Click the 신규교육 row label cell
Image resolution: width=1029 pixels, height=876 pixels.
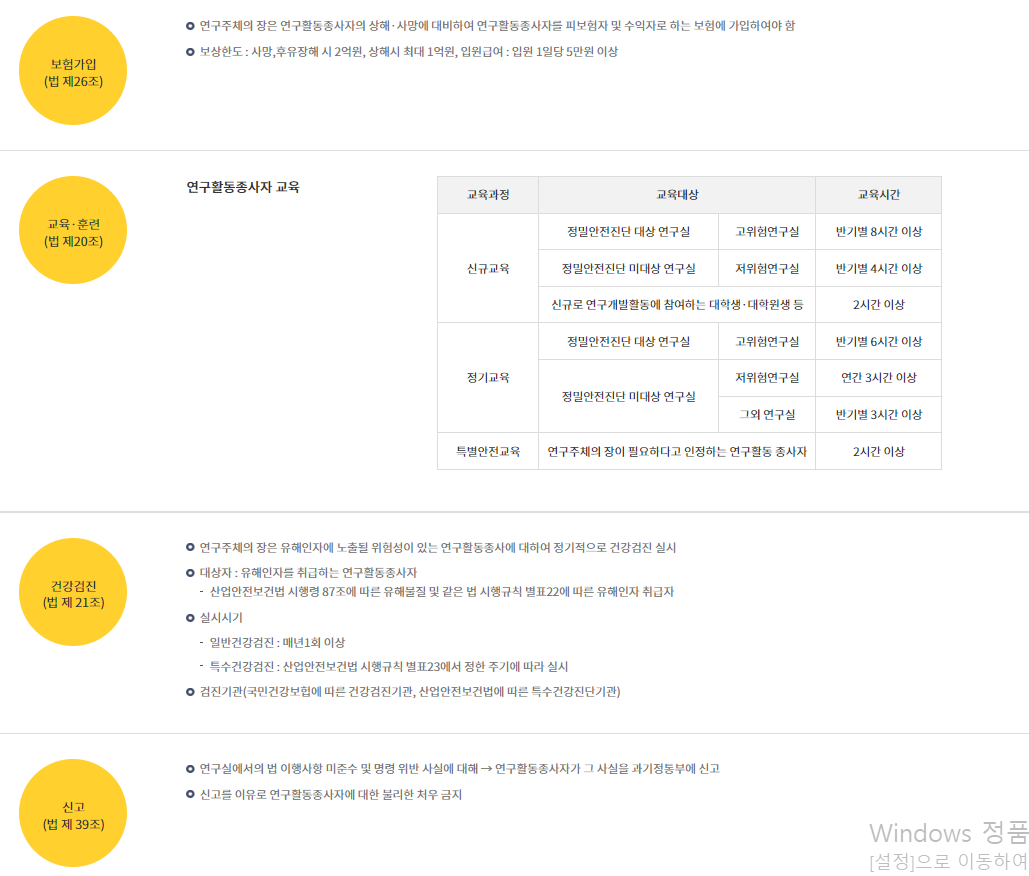(487, 268)
